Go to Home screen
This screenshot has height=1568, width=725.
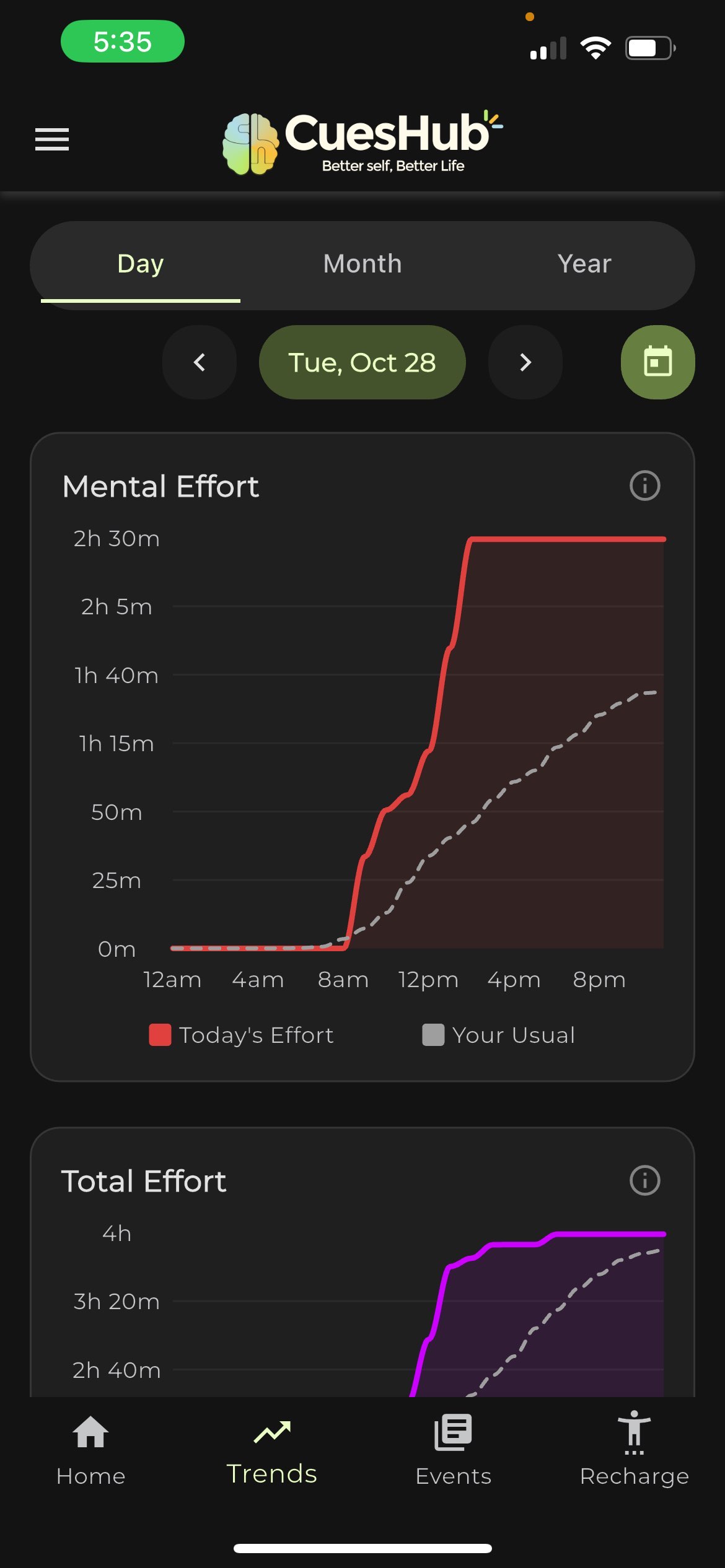[x=90, y=1449]
